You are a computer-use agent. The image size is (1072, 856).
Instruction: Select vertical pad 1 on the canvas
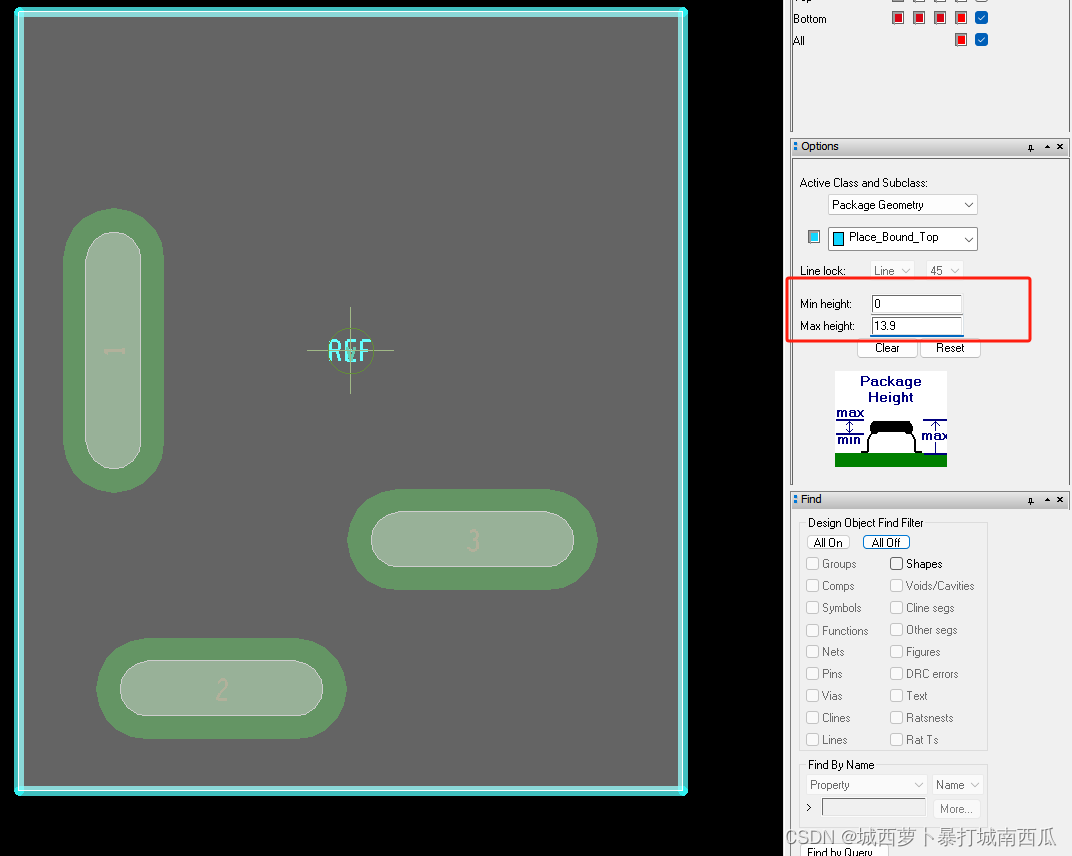tap(113, 351)
